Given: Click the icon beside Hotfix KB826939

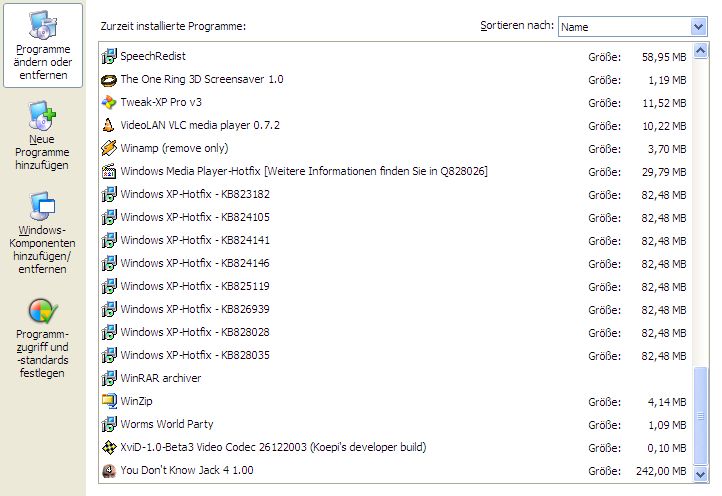Looking at the screenshot, I should point(109,309).
